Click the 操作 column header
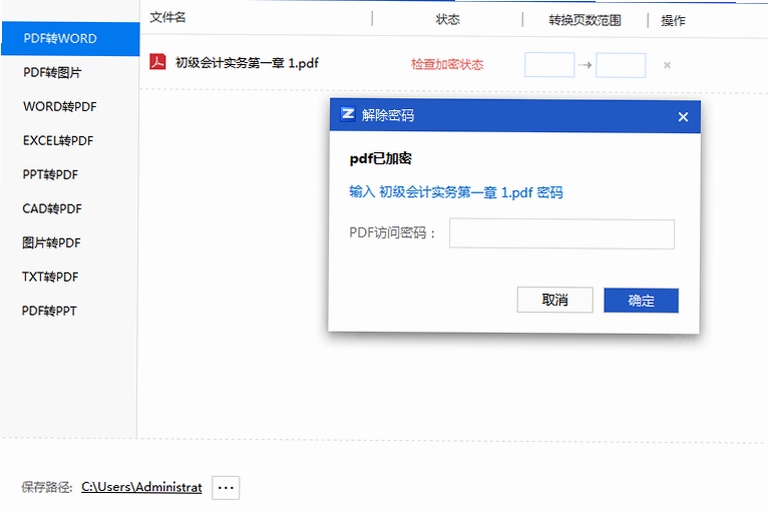Image resolution: width=768 pixels, height=511 pixels. [673, 21]
